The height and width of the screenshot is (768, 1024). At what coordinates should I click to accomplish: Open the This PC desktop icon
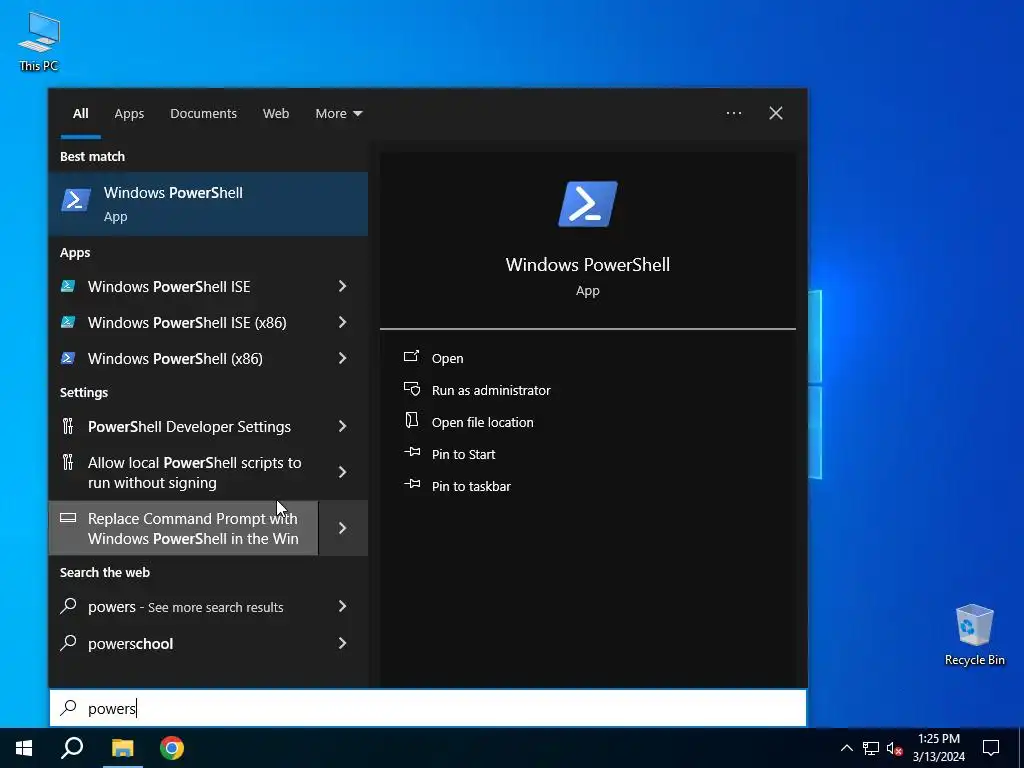[x=39, y=41]
